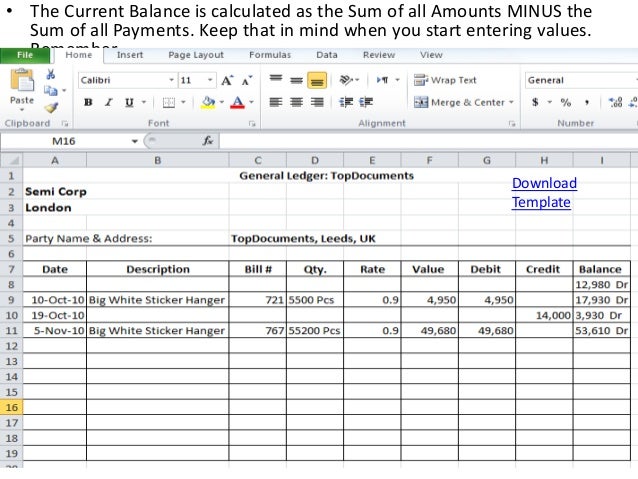Screen dimensions: 638x479
Task: Expand the Merge & Center dropdown arrow
Action: pyautogui.click(x=511, y=102)
